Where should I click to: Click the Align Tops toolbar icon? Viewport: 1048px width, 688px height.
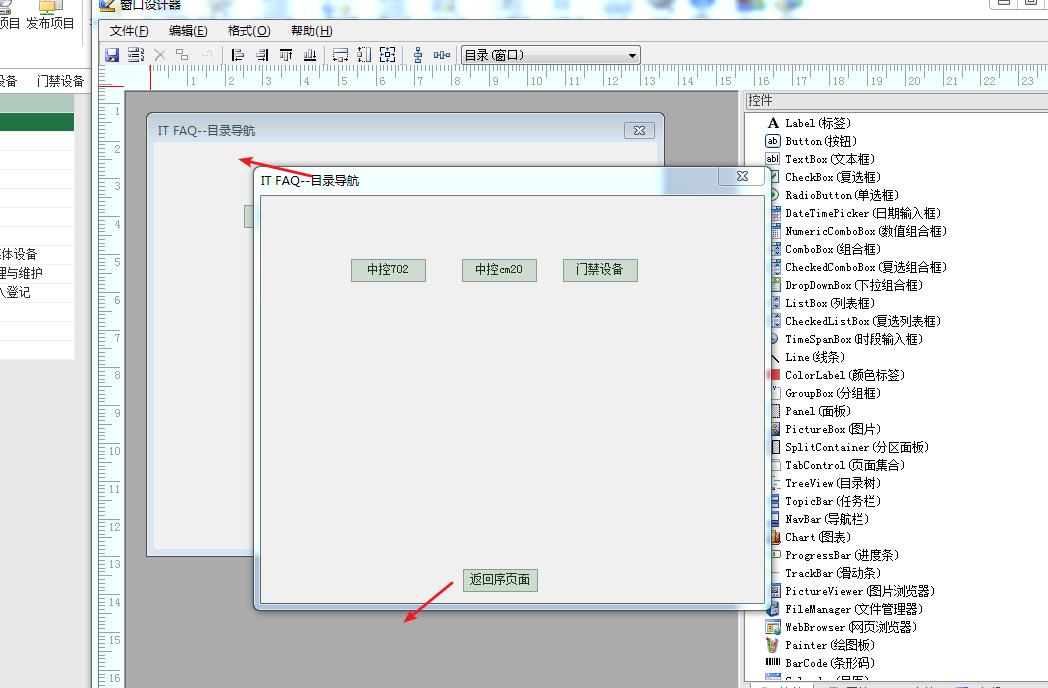click(286, 55)
